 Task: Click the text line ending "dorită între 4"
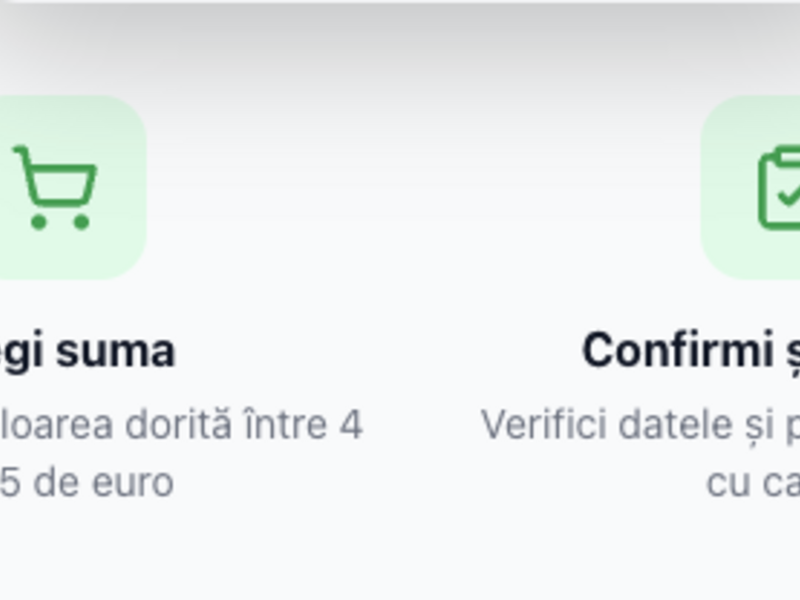180,425
